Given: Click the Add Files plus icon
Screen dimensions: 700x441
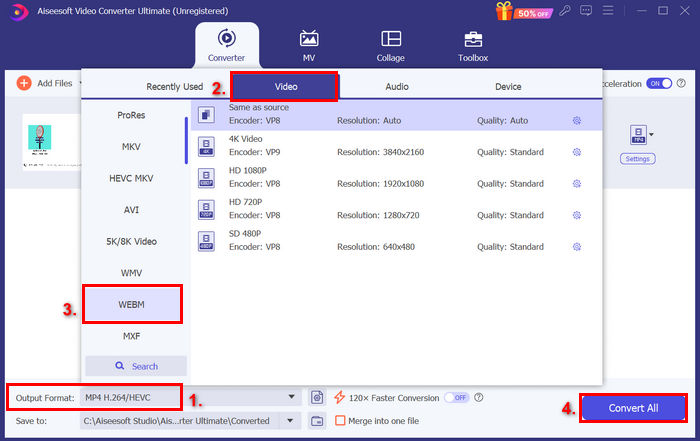Looking at the screenshot, I should (24, 83).
